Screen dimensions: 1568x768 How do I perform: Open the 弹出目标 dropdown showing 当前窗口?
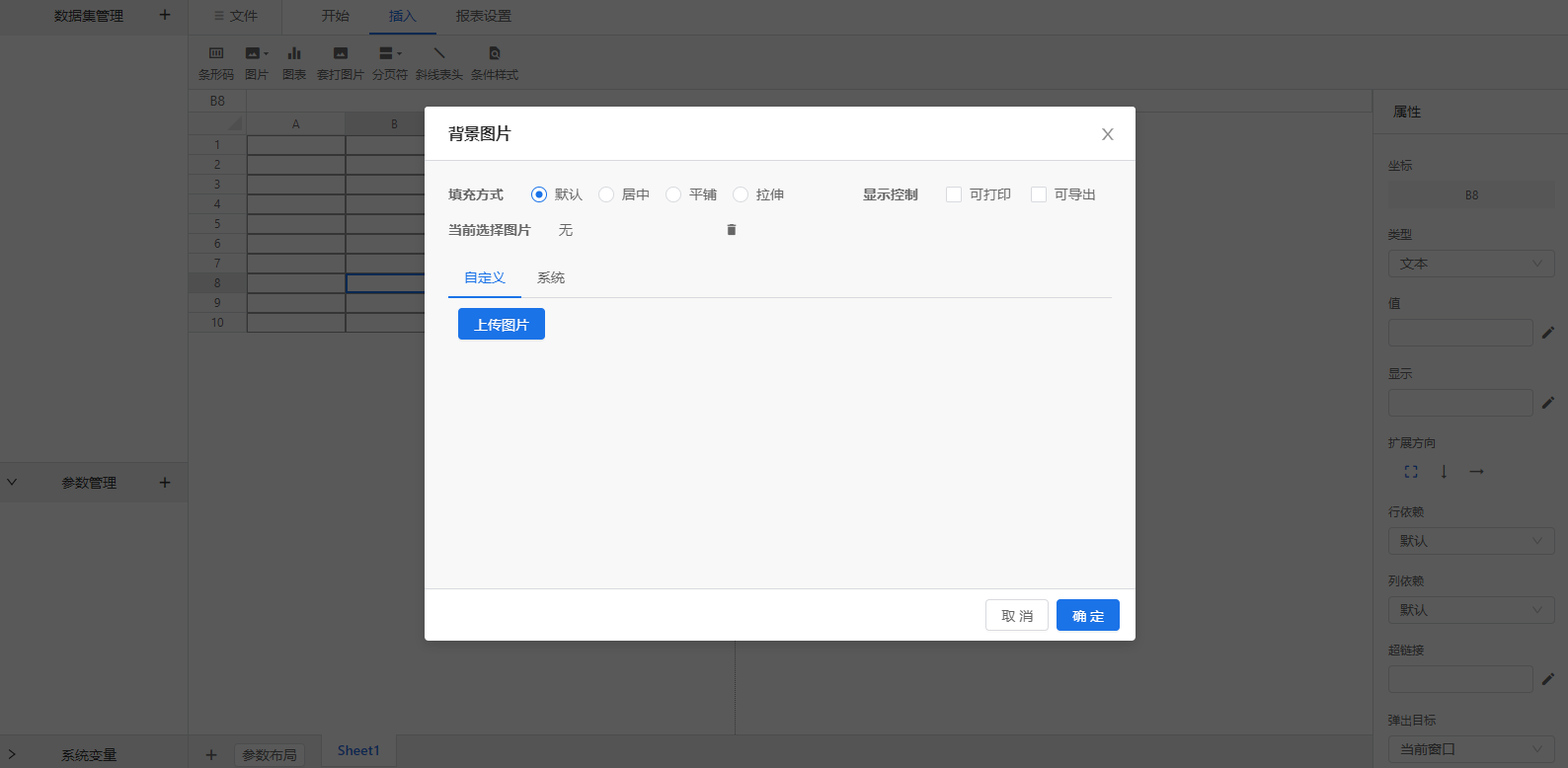(x=1471, y=749)
